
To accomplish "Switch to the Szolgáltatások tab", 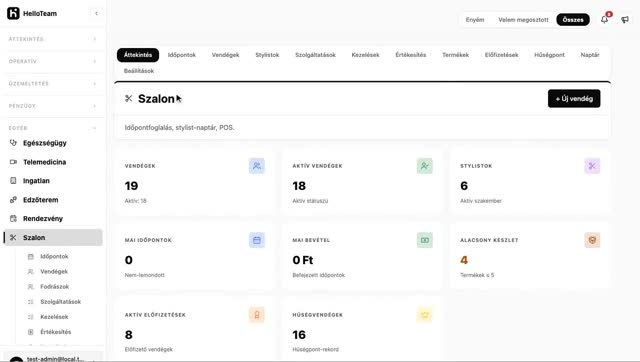I will [316, 55].
